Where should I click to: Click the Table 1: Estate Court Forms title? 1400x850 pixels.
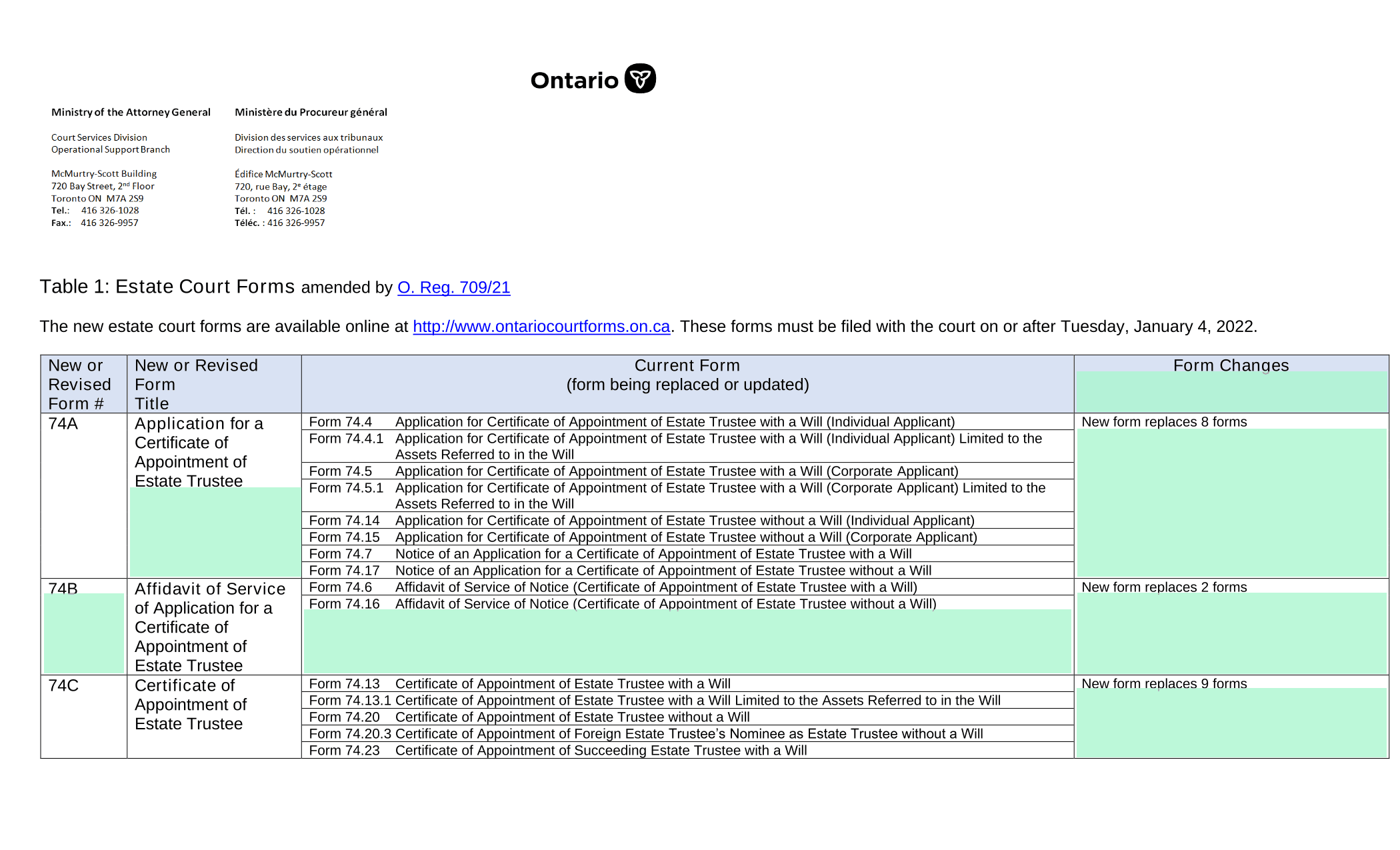(167, 287)
